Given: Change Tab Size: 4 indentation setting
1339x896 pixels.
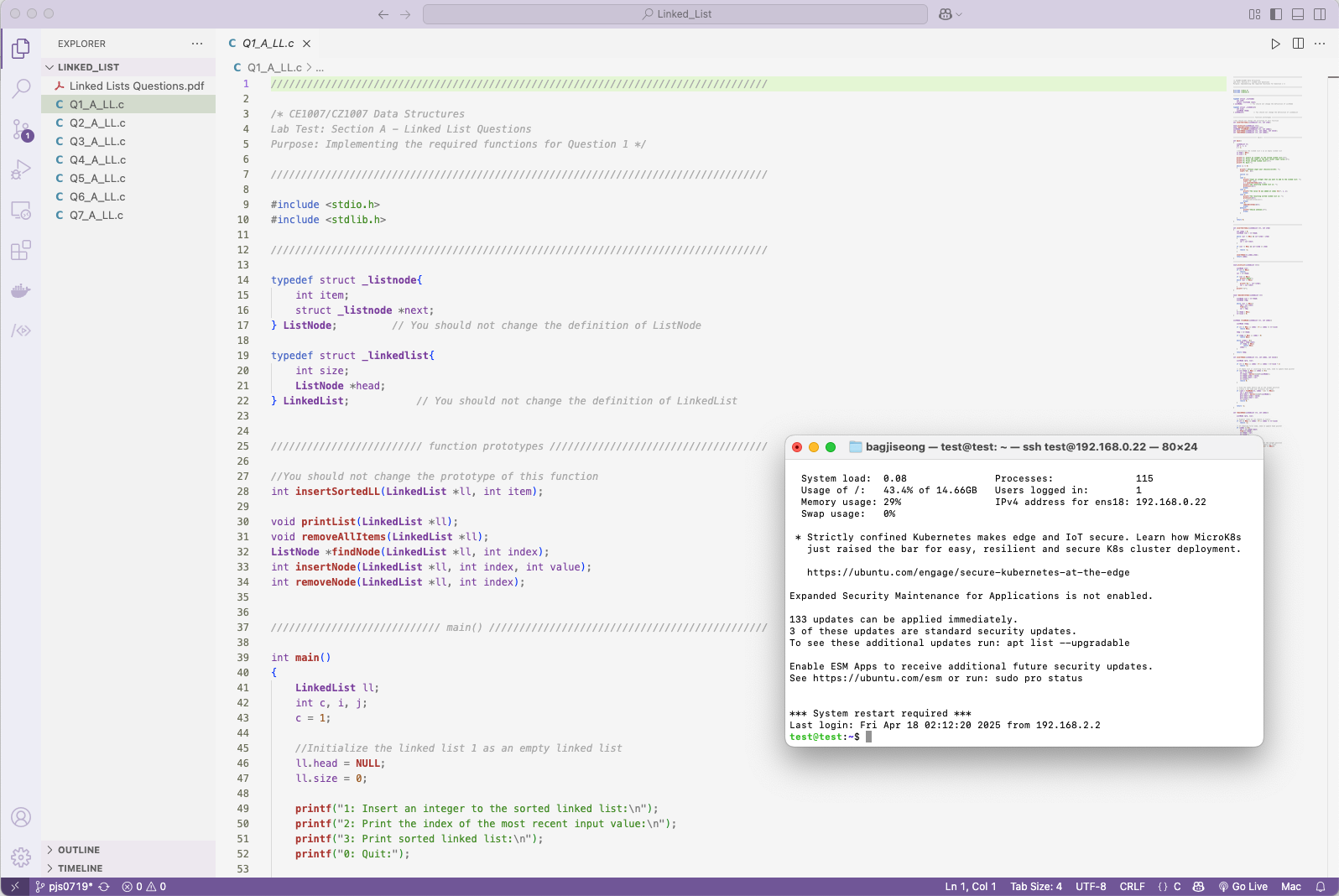Looking at the screenshot, I should (x=1036, y=887).
